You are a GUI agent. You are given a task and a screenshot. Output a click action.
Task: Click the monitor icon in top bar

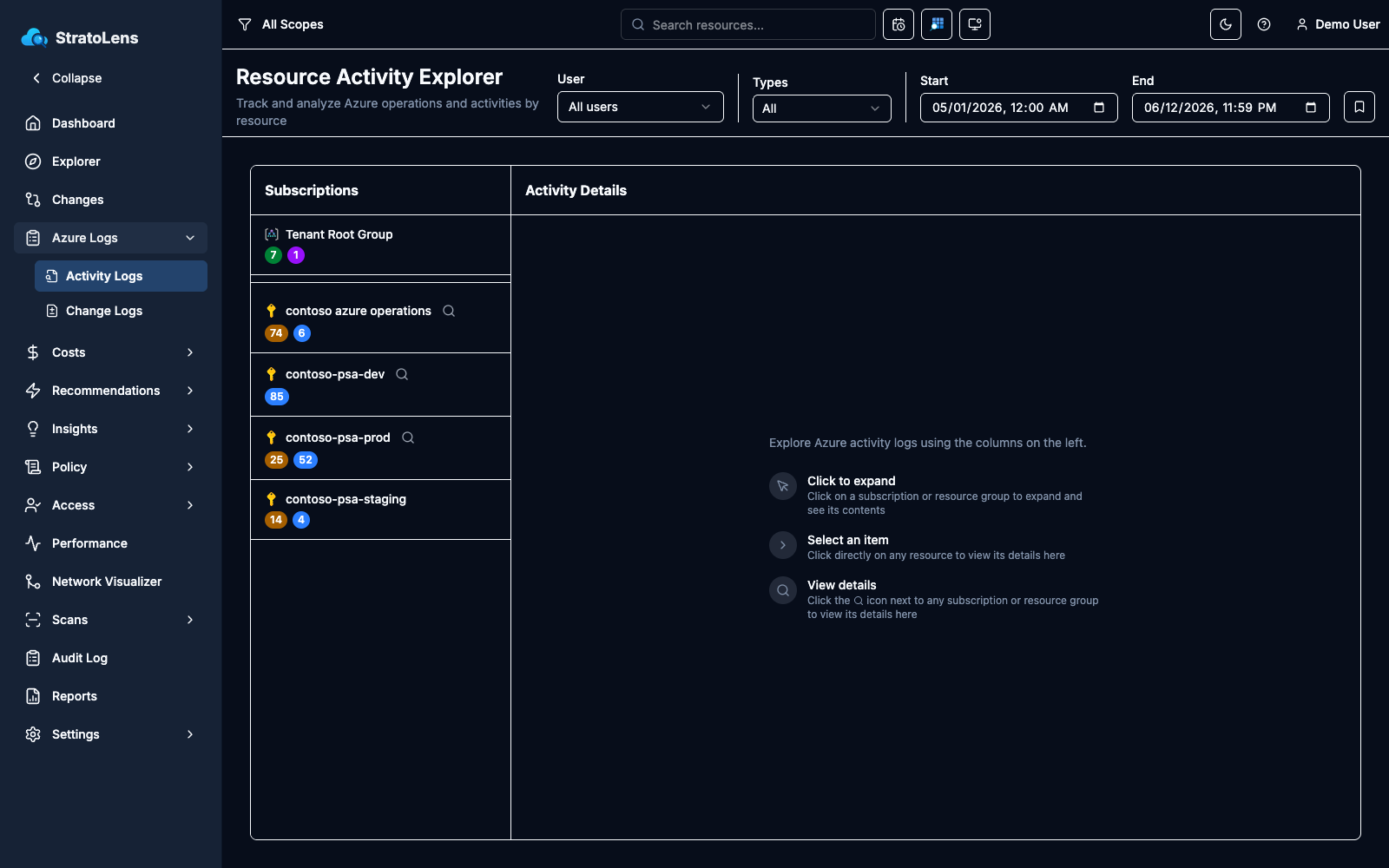(x=975, y=24)
